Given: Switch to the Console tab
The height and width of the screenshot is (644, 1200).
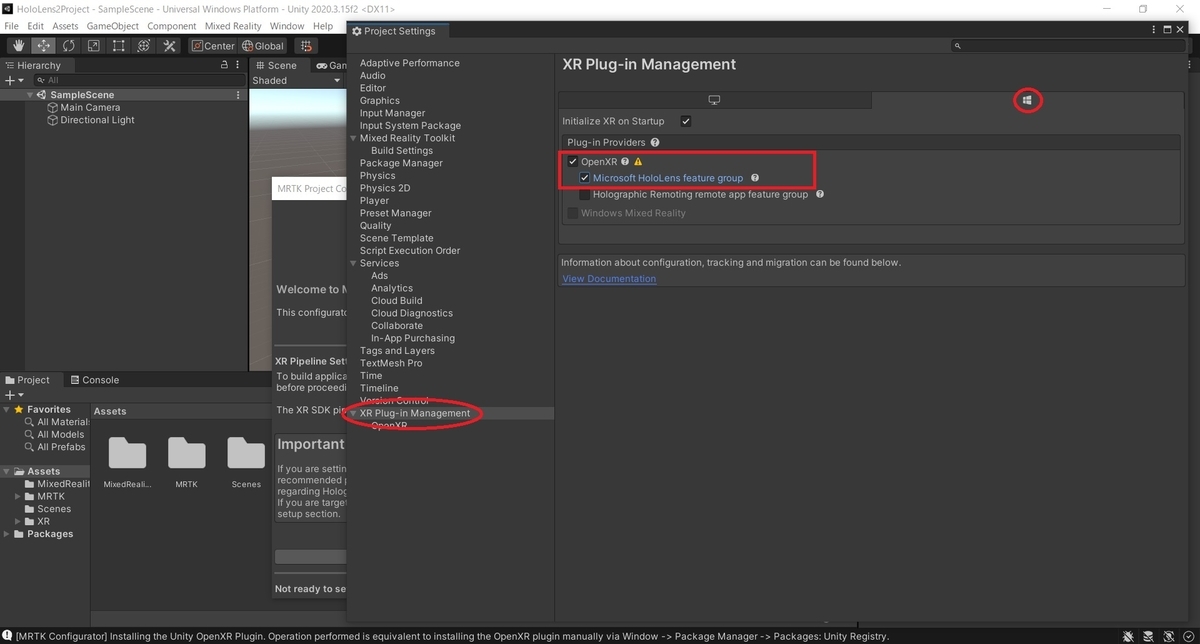Looking at the screenshot, I should point(94,380).
